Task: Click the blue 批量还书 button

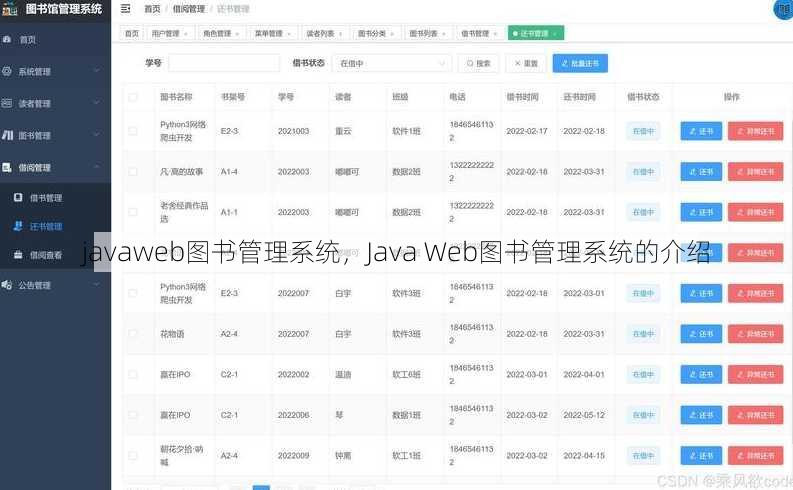Action: pos(580,63)
